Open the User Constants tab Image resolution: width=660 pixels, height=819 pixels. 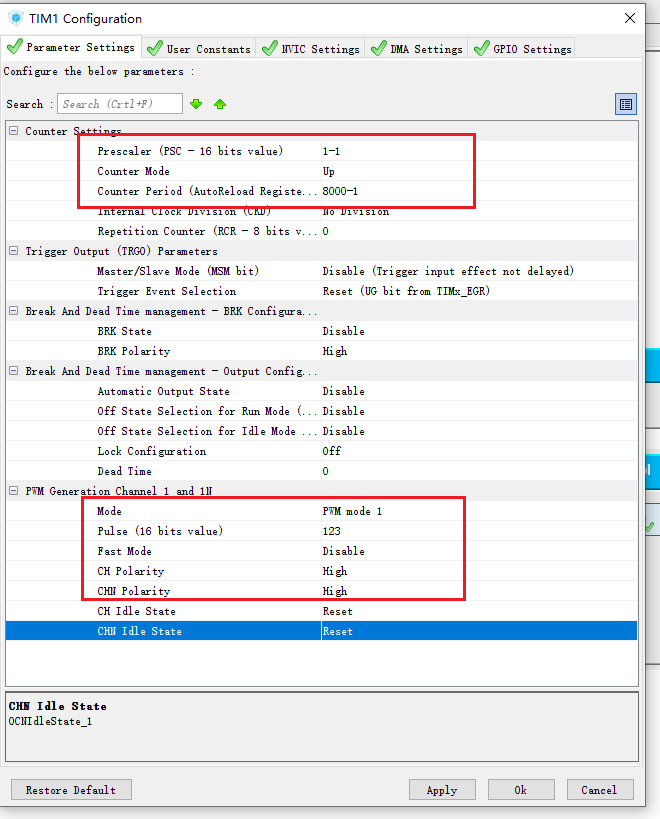pos(199,49)
